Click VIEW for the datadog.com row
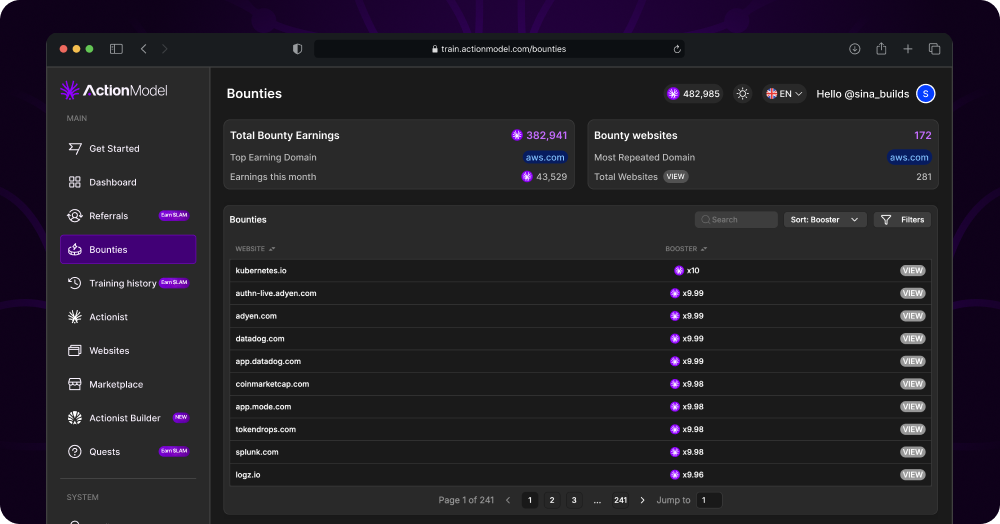The width and height of the screenshot is (1000, 524). [913, 338]
